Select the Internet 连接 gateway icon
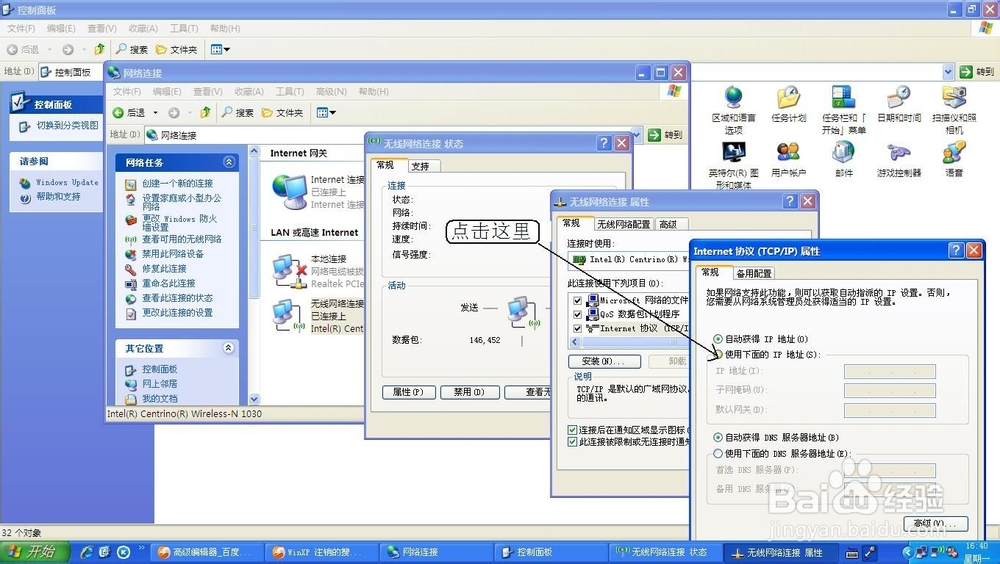1000x564 pixels. 290,191
